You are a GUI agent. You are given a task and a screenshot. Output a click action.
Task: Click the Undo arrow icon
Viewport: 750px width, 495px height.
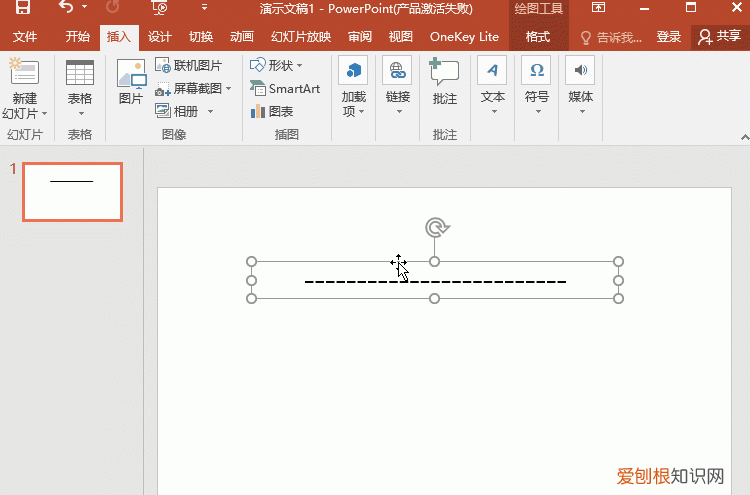pos(66,8)
